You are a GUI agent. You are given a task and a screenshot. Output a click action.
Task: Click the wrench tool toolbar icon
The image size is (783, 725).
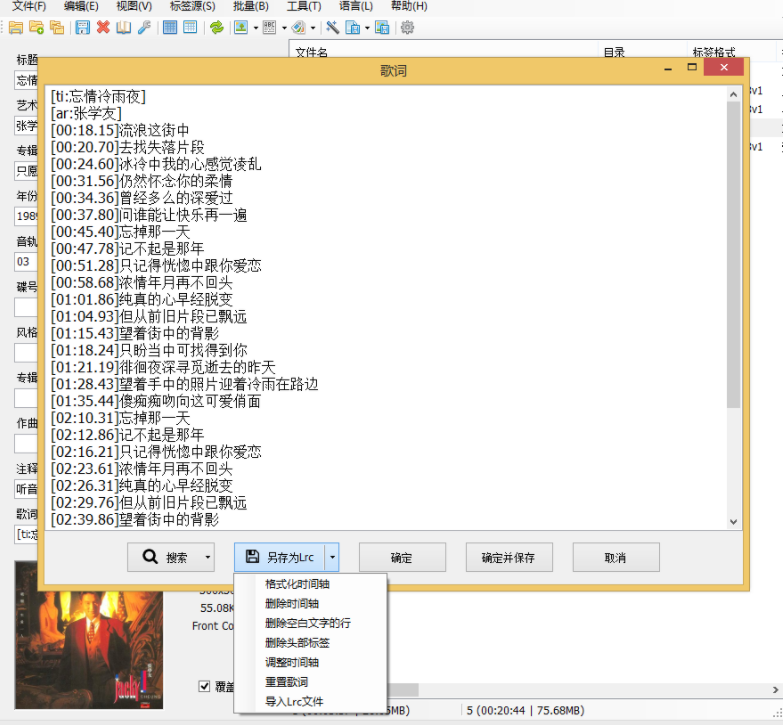[x=144, y=27]
